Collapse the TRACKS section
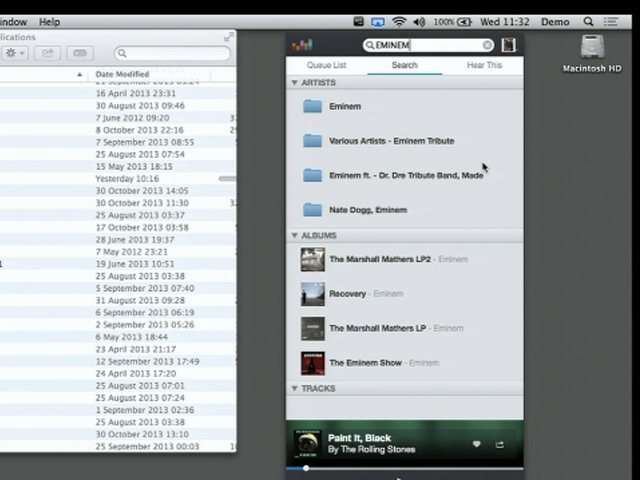Image resolution: width=640 pixels, height=480 pixels. coord(294,388)
